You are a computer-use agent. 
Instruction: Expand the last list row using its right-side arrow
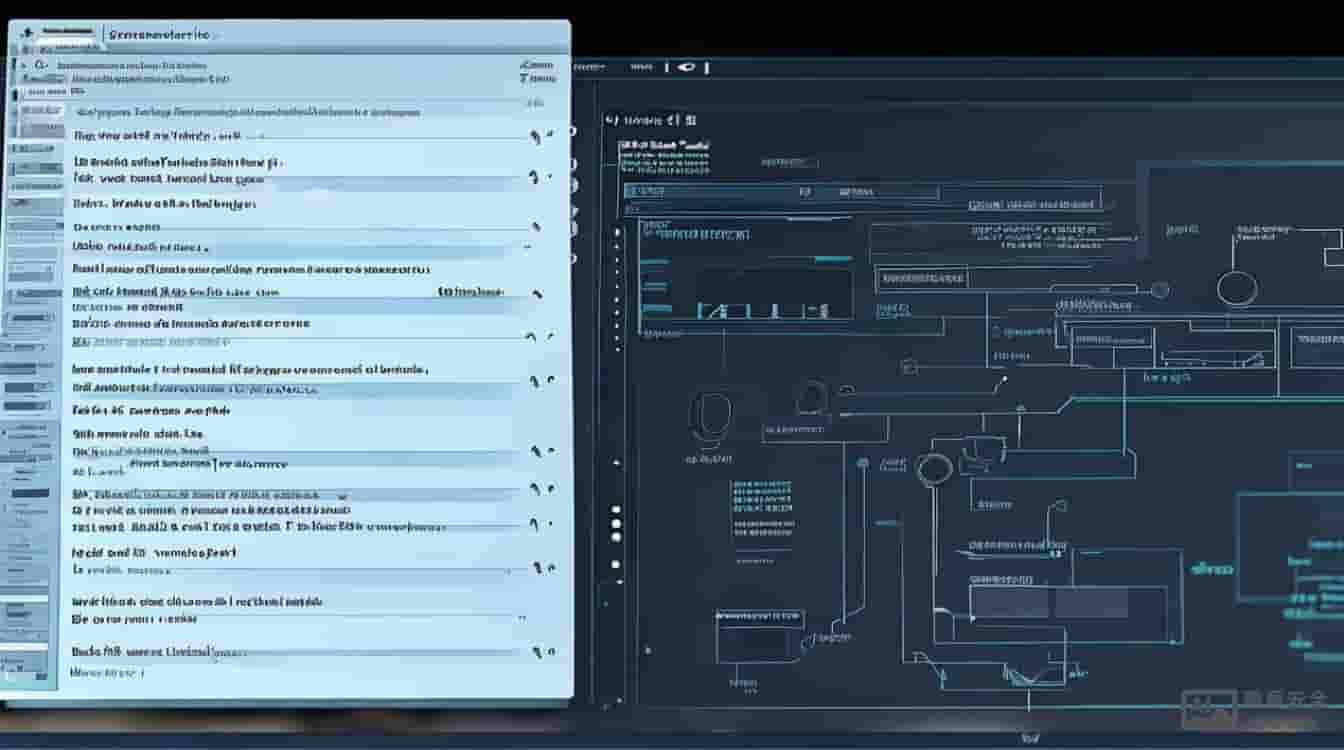541,652
